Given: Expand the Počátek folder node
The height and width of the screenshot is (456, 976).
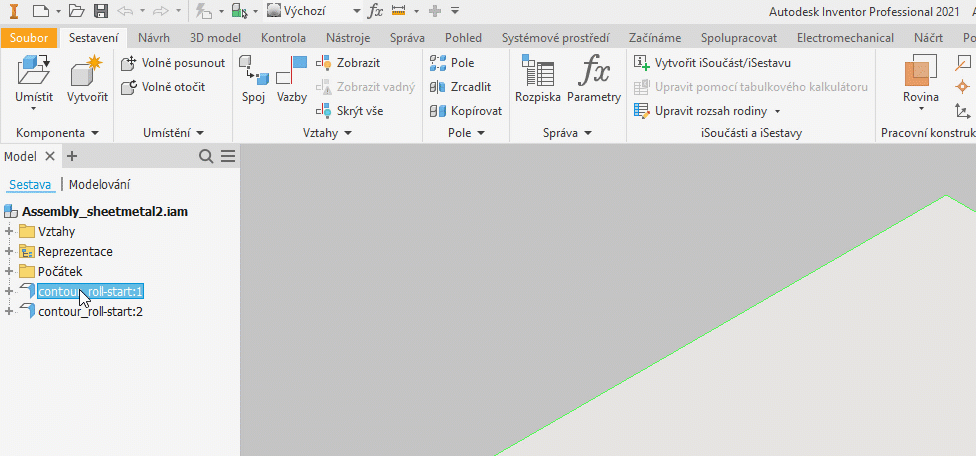Looking at the screenshot, I should (9, 272).
